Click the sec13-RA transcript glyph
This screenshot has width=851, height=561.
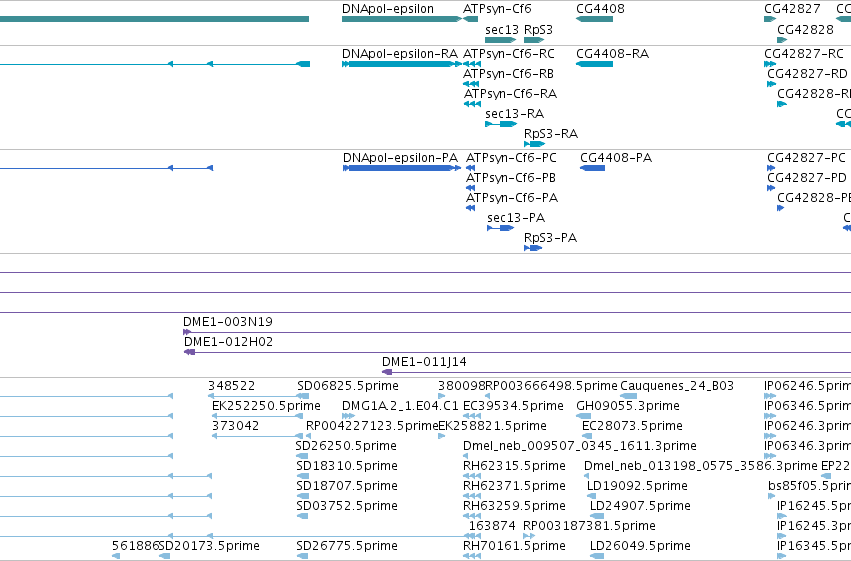point(501,124)
